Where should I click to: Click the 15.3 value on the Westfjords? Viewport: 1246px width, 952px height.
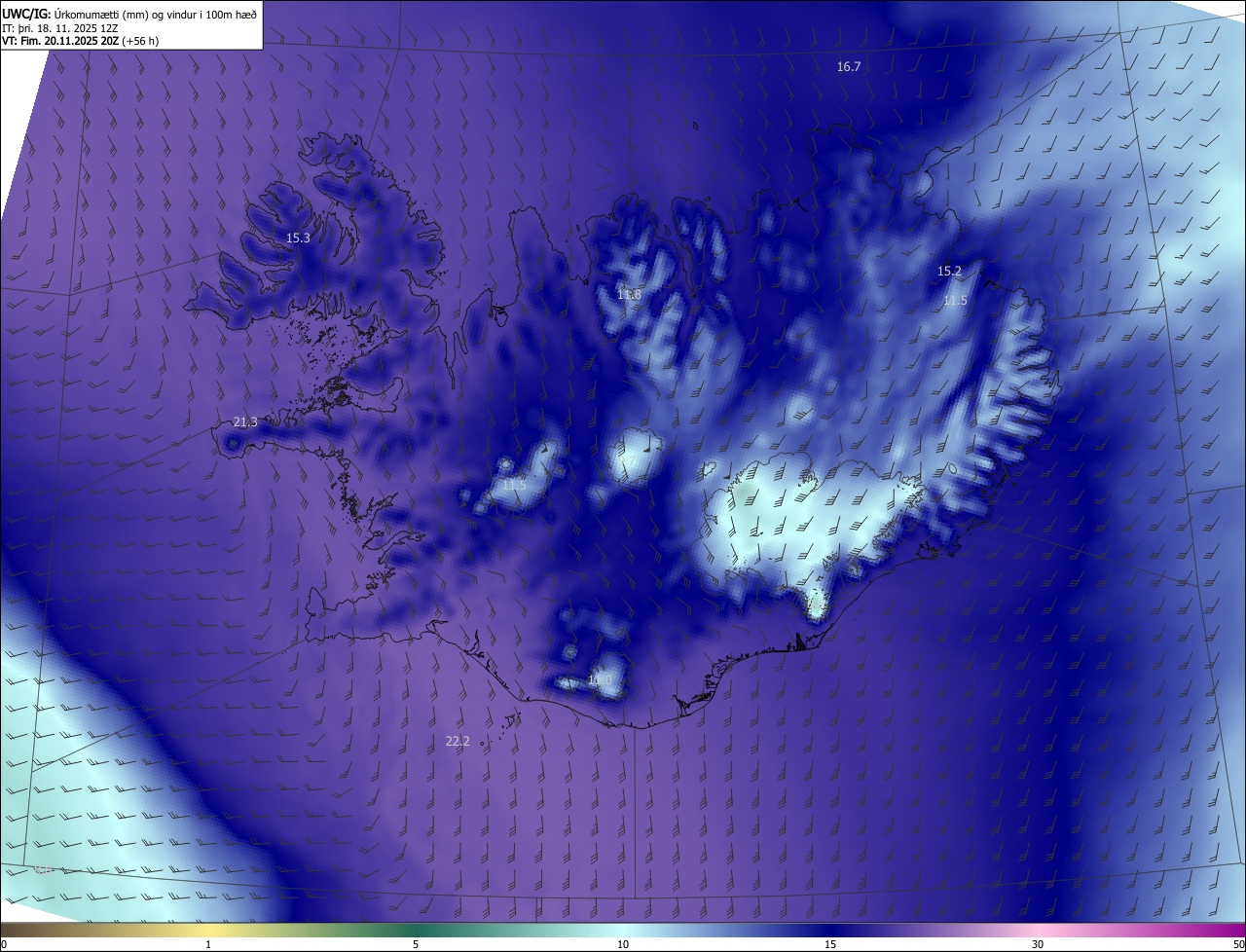[x=298, y=238]
